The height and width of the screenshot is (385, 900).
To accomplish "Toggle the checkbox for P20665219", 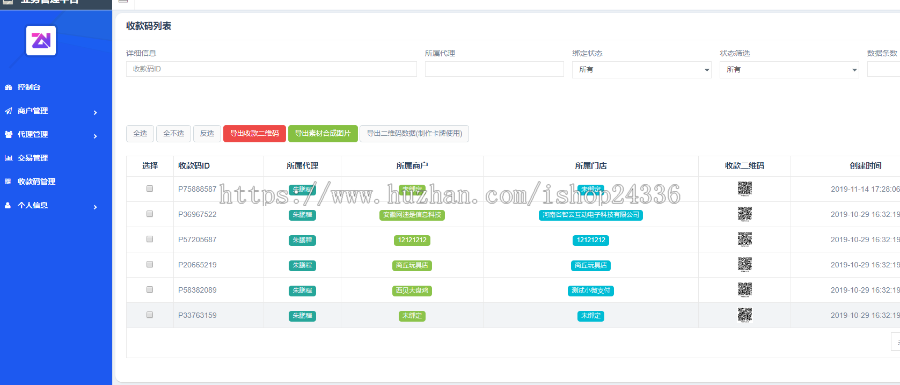I will tap(150, 264).
